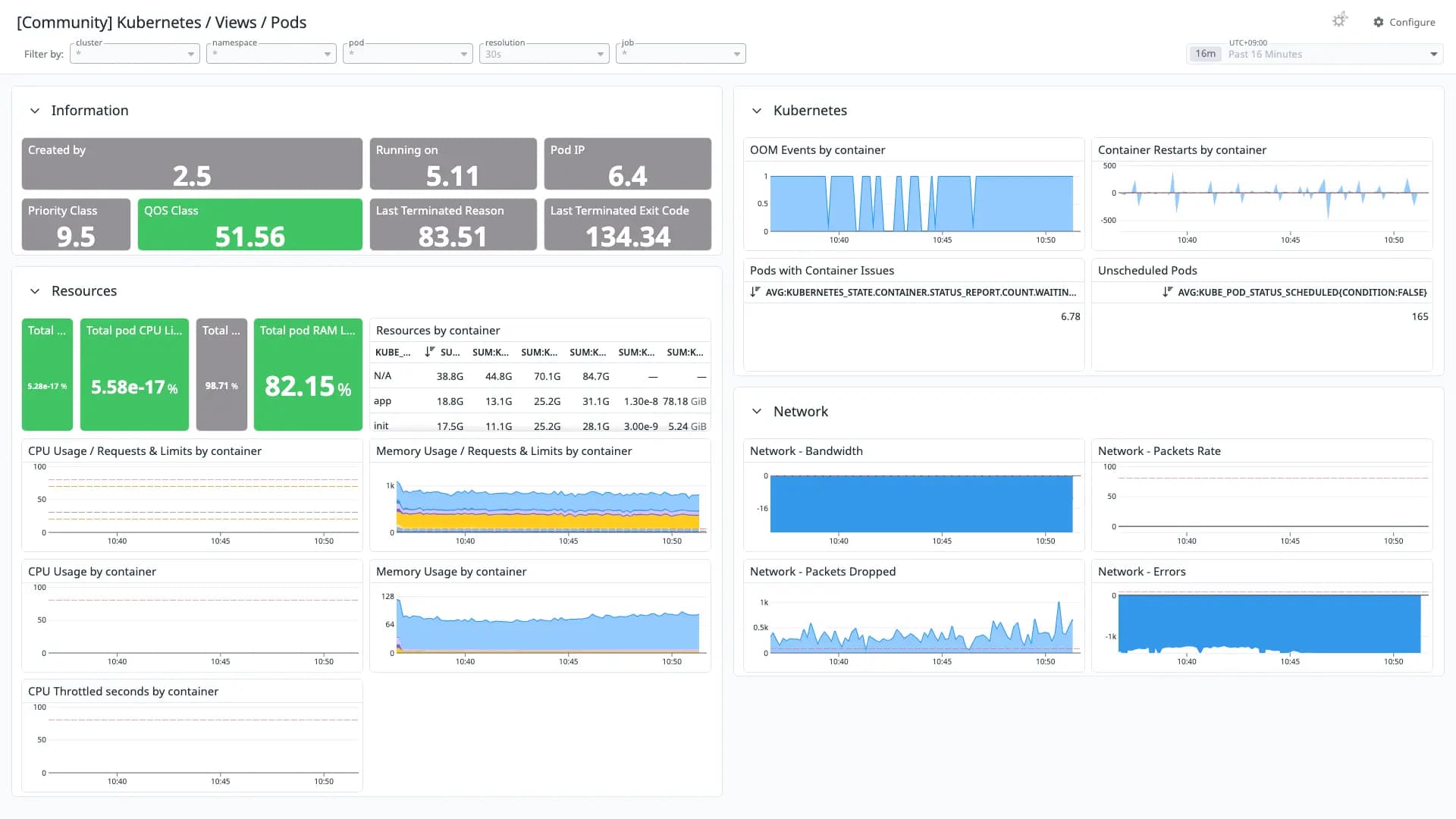Click the sort icon in Pods with Container Issues

[x=755, y=292]
